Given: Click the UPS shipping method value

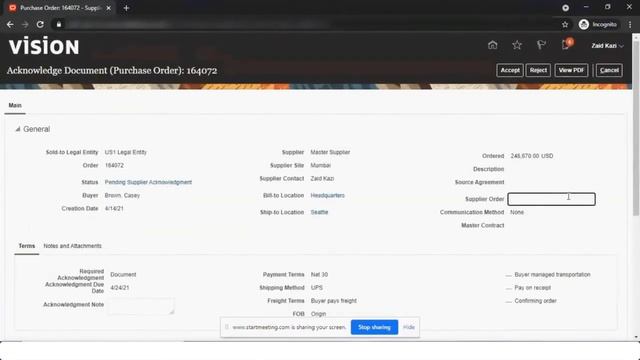Looking at the screenshot, I should (317, 288).
